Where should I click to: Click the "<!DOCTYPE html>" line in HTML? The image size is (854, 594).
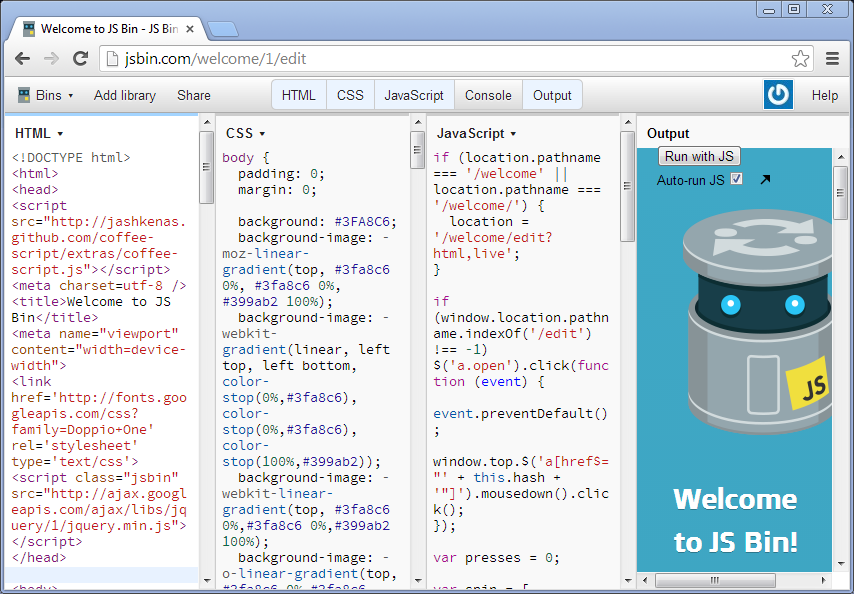coord(71,157)
